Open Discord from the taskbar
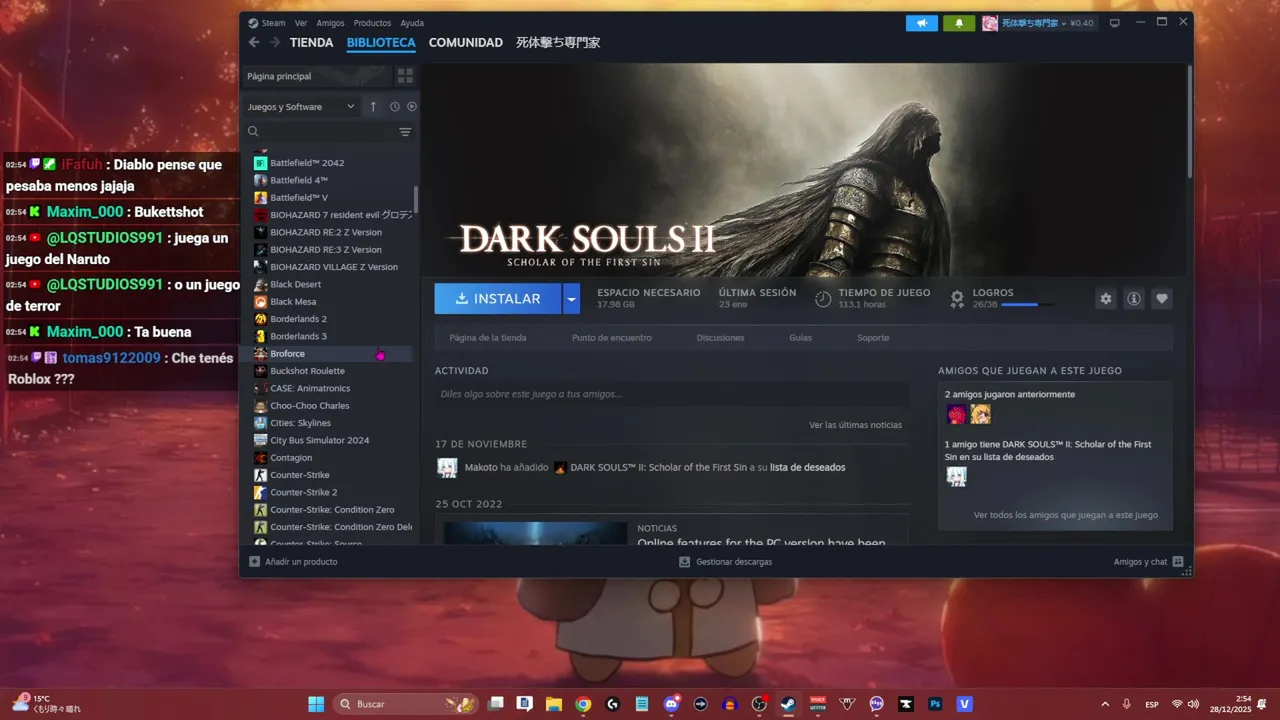The height and width of the screenshot is (720, 1280). [x=672, y=704]
